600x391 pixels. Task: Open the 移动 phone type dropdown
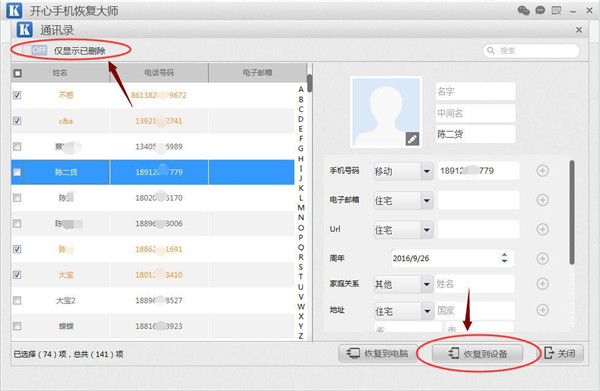(x=403, y=171)
